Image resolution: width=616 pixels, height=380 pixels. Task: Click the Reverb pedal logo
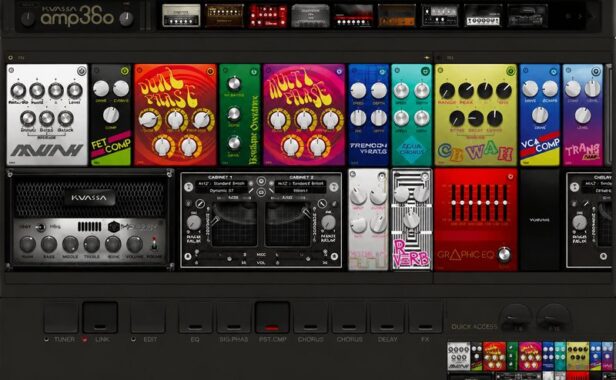(x=411, y=253)
